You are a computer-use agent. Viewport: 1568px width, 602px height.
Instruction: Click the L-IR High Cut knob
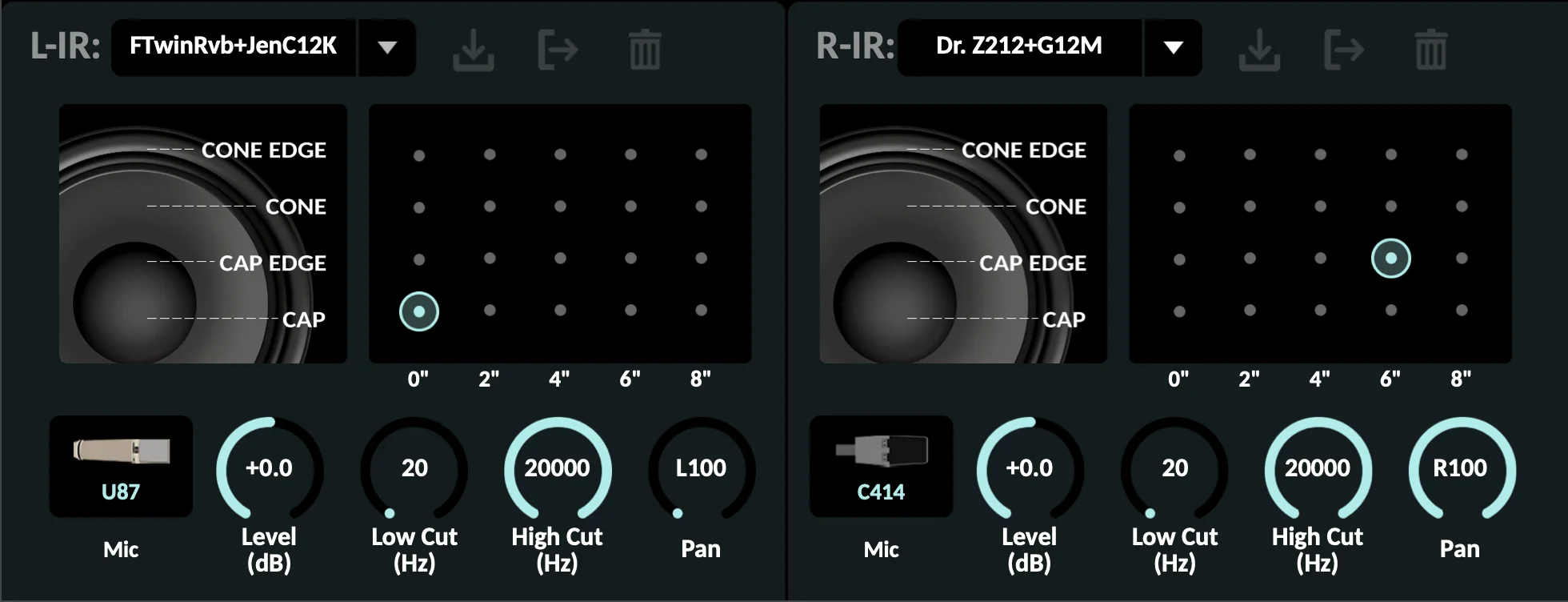tap(558, 469)
